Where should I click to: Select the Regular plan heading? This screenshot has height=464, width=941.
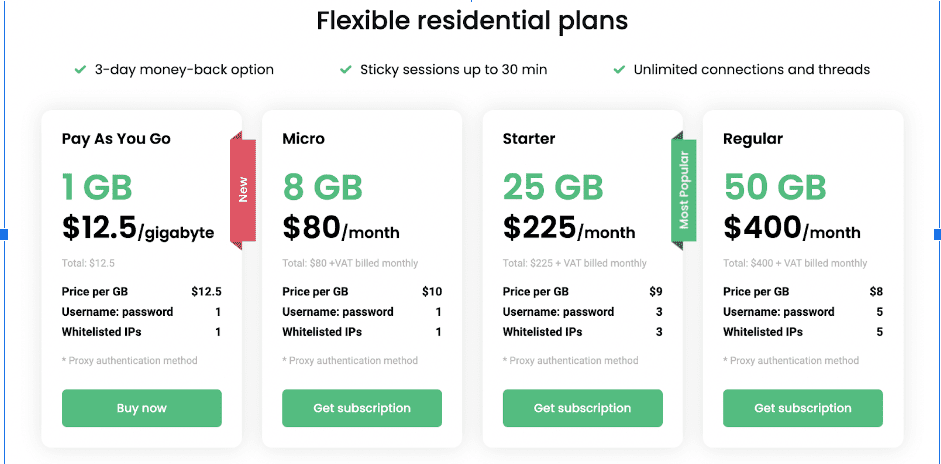753,139
